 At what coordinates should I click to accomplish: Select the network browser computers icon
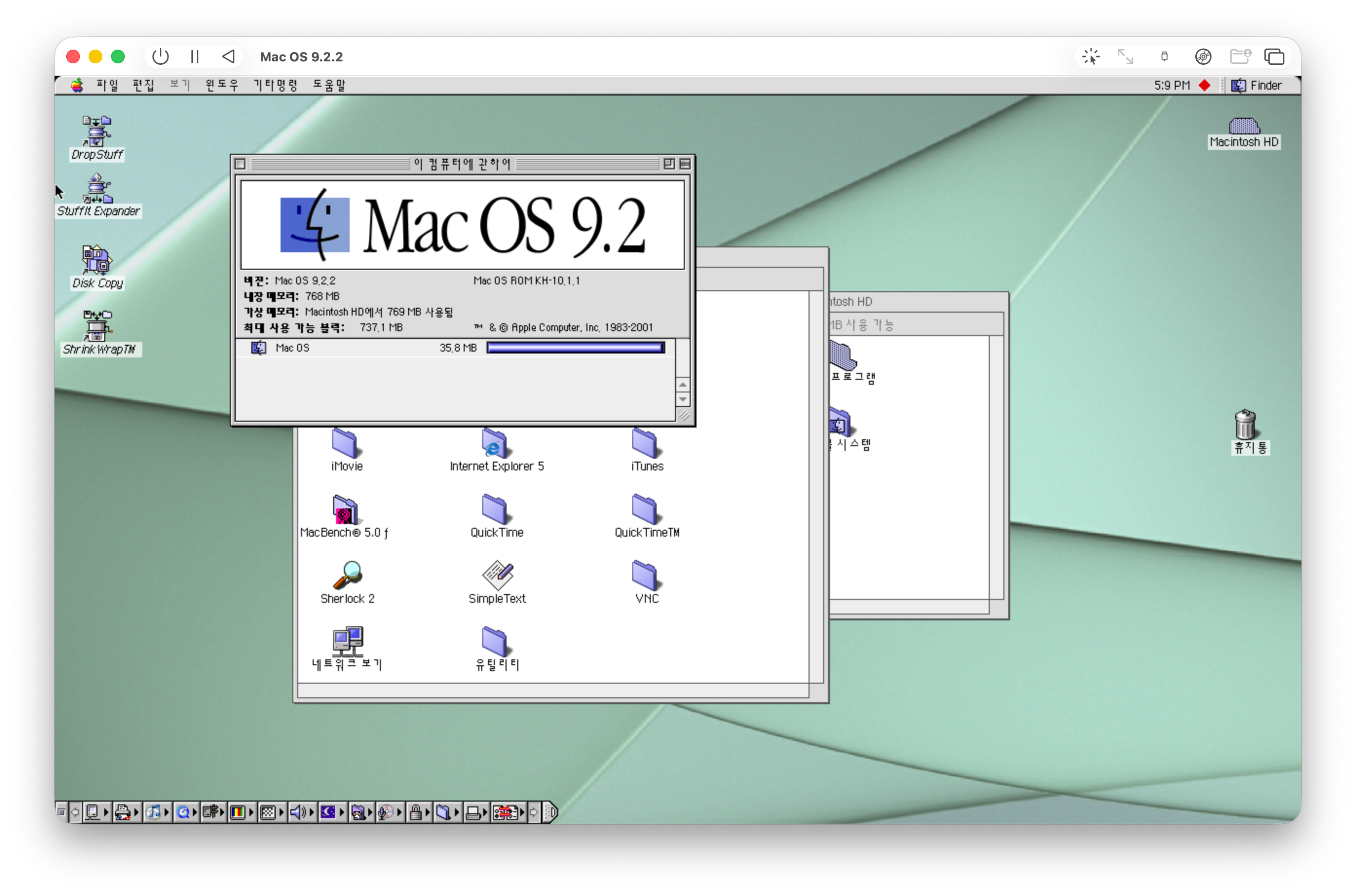(x=347, y=641)
